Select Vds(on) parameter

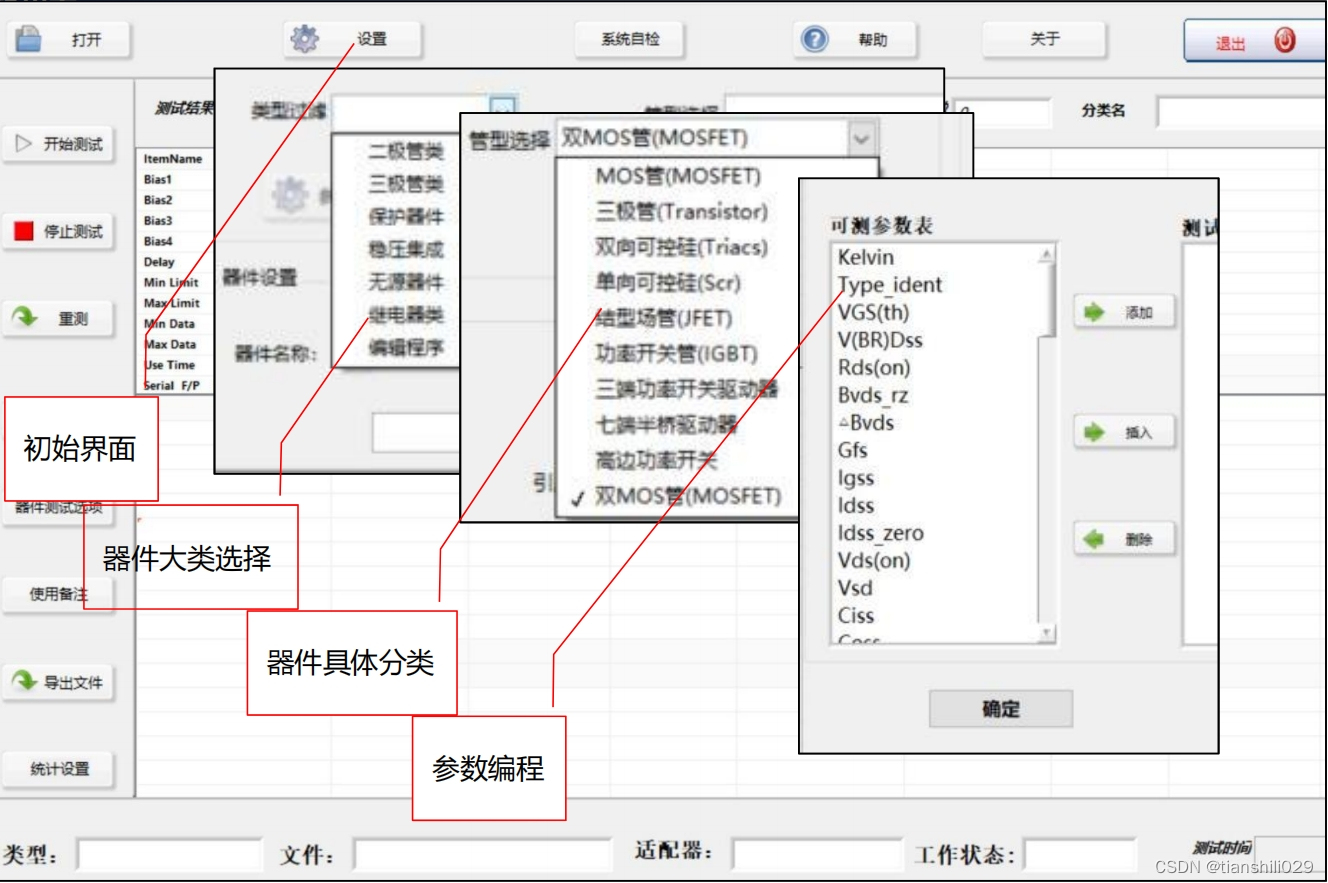click(x=874, y=560)
